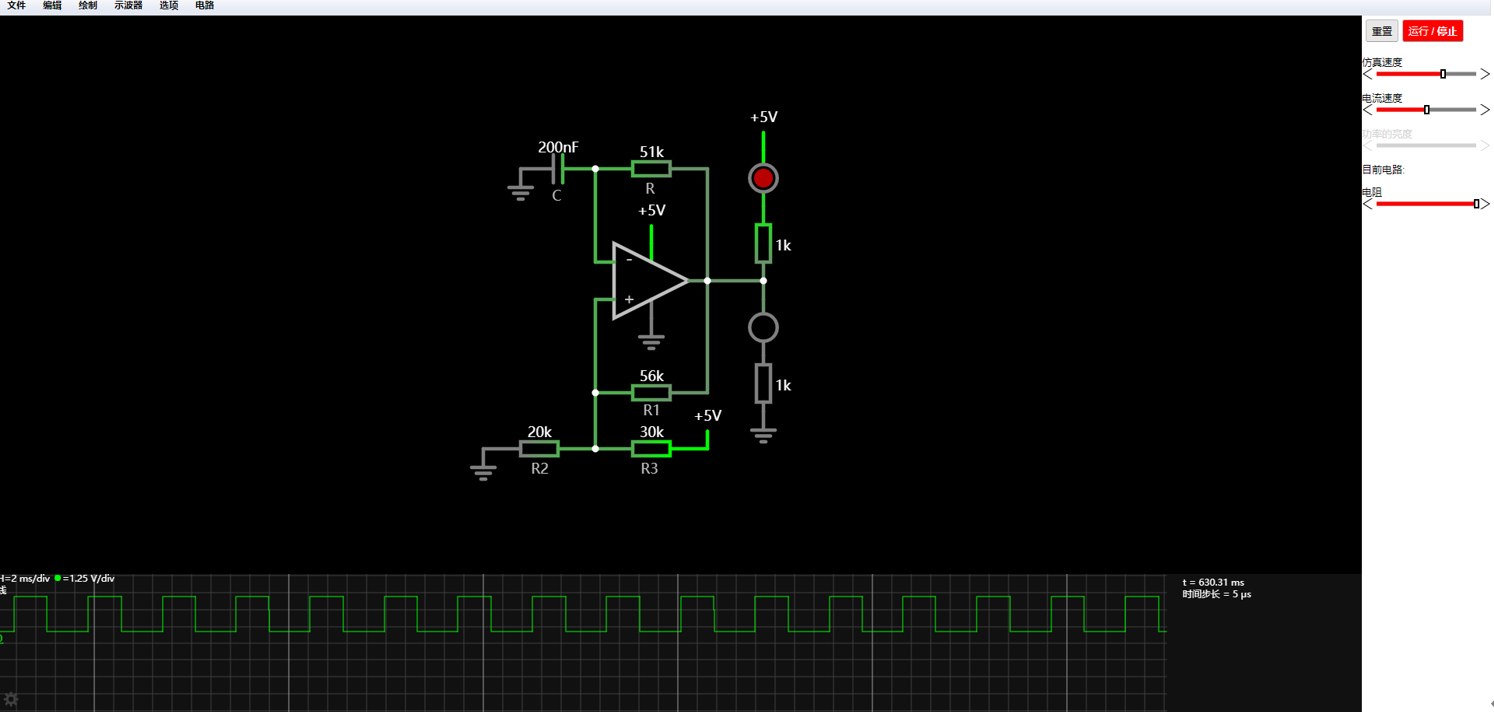Select ground symbol below op-amp

pos(651,341)
